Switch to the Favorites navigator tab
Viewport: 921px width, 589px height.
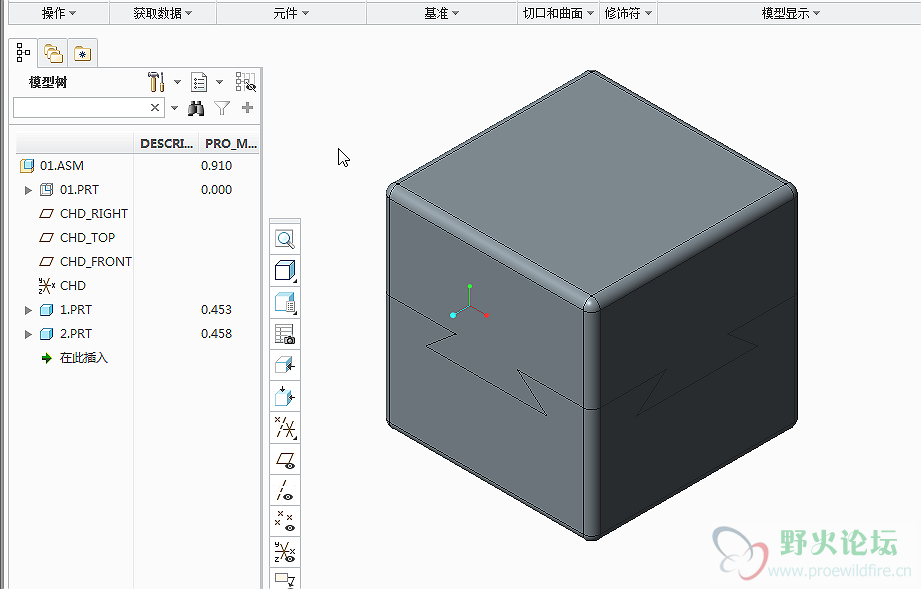[82, 53]
